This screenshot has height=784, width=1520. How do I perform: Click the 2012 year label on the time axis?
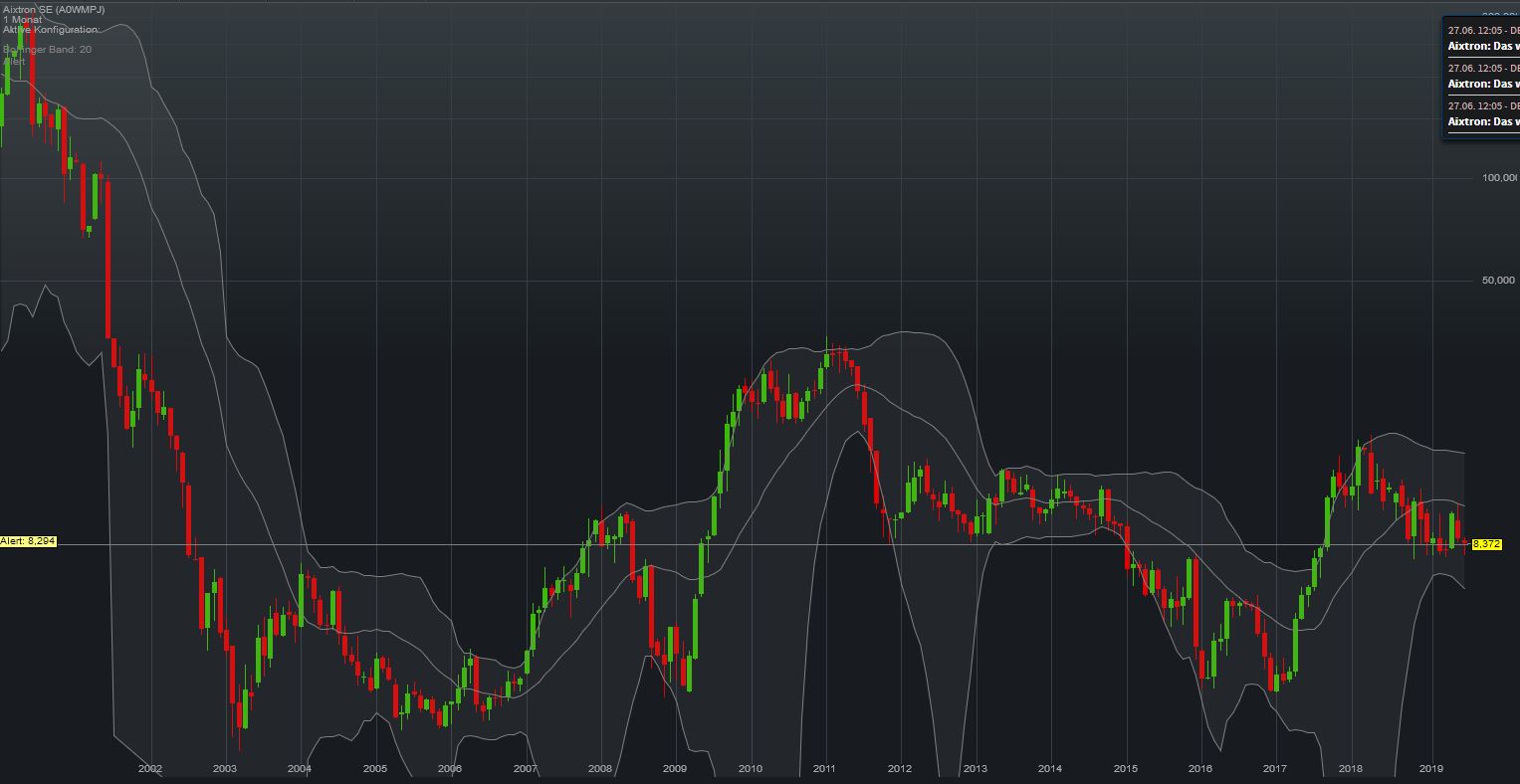click(900, 768)
